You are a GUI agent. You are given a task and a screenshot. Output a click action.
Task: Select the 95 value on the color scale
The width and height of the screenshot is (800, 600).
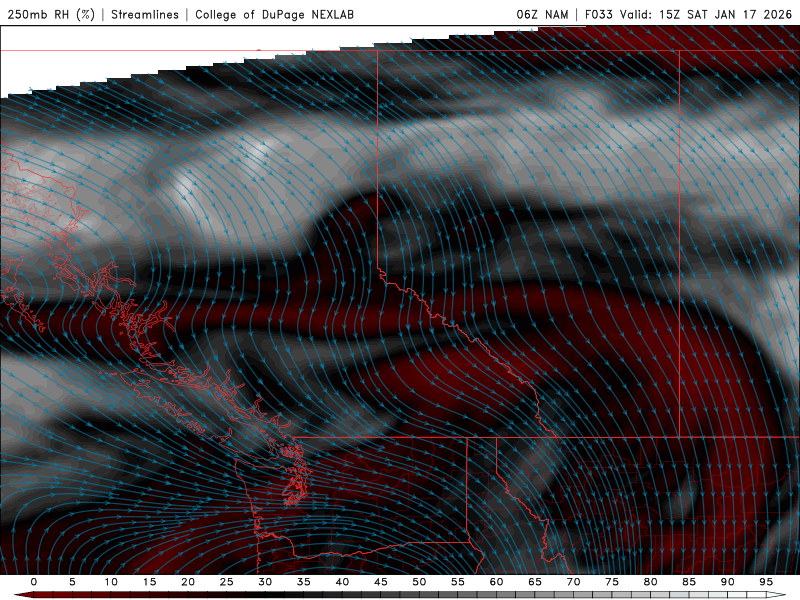coord(766,582)
